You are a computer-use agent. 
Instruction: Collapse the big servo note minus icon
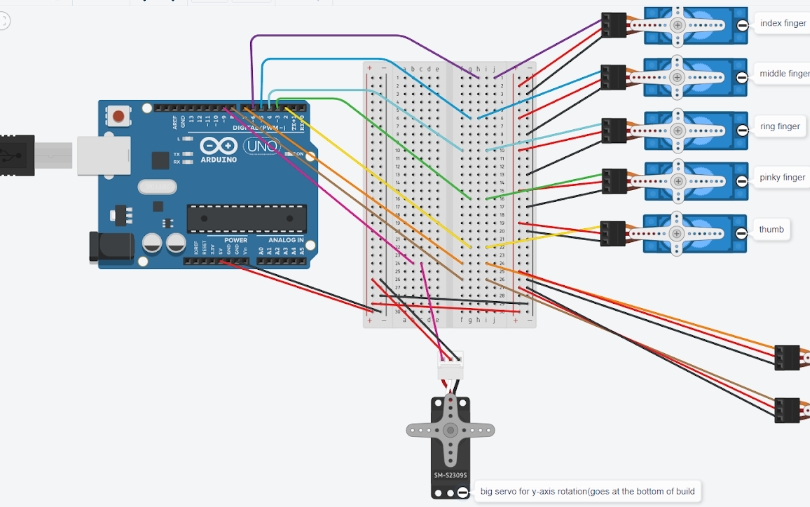click(x=463, y=493)
